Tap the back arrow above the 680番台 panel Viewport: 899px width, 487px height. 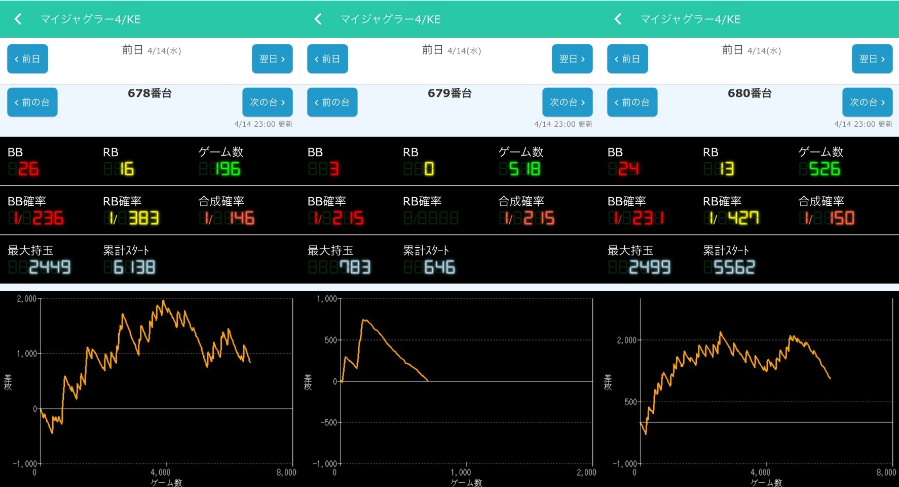(x=618, y=19)
